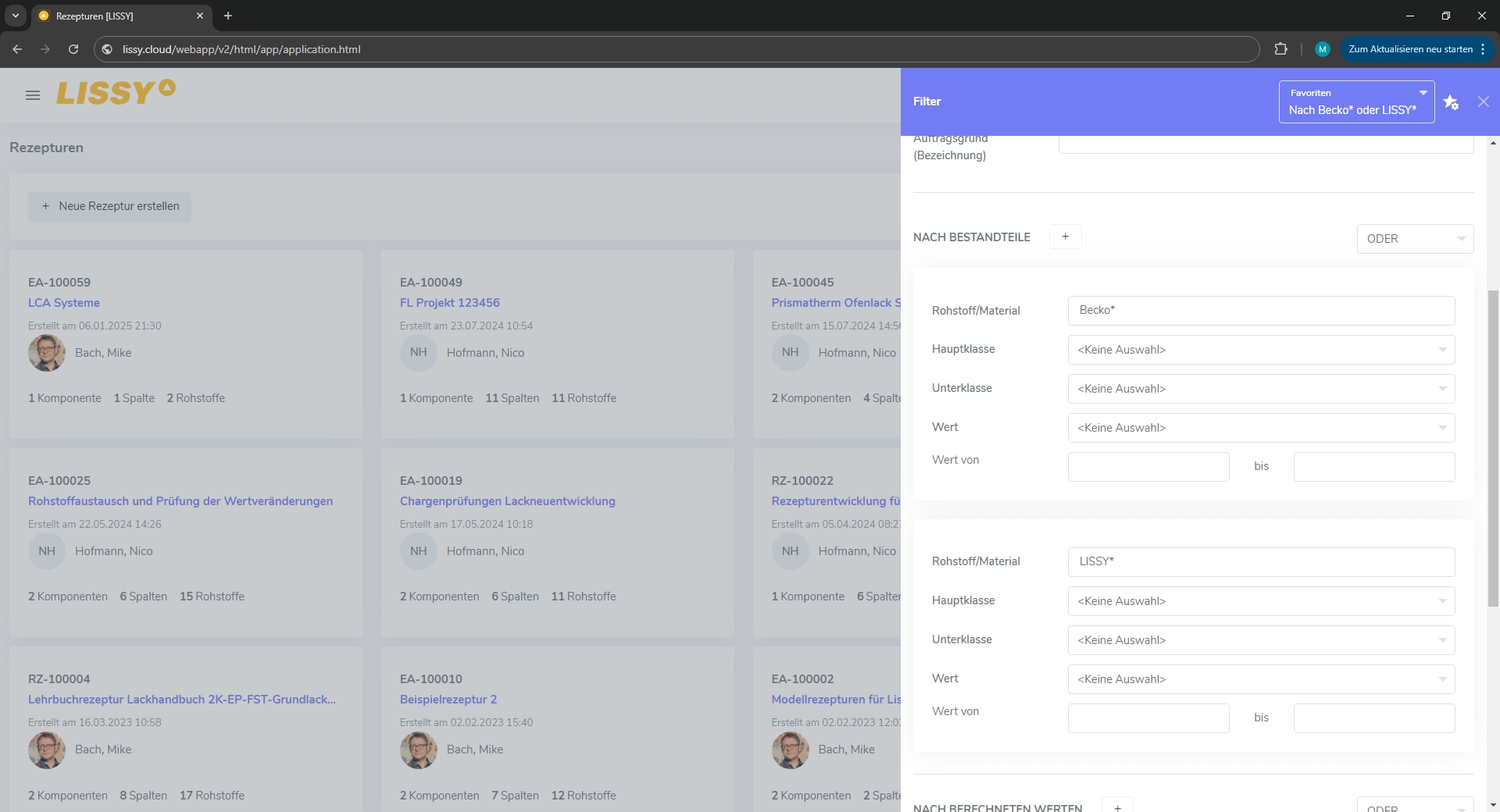
Task: Open Hauptklasse dropdown in Becko* block
Action: point(1261,350)
